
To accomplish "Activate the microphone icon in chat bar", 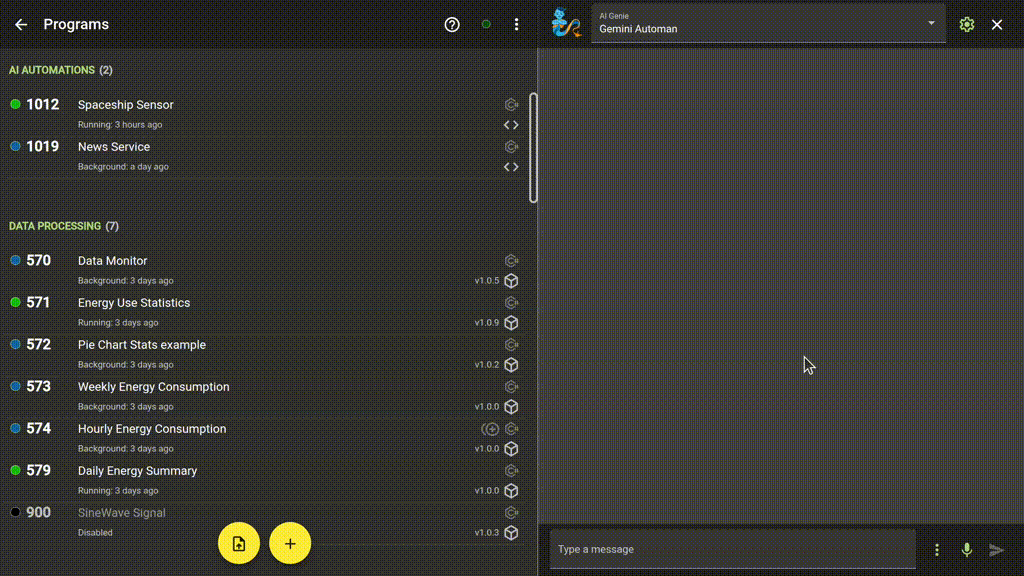I will tap(966, 549).
